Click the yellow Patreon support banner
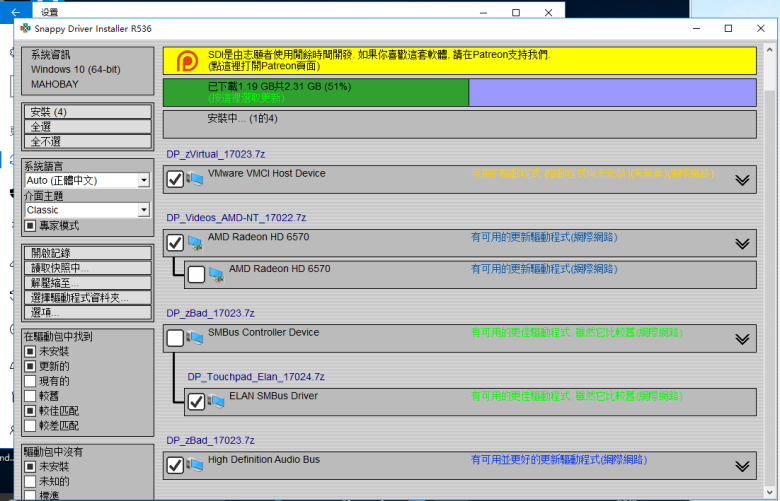Image resolution: width=780 pixels, height=501 pixels. (460, 61)
